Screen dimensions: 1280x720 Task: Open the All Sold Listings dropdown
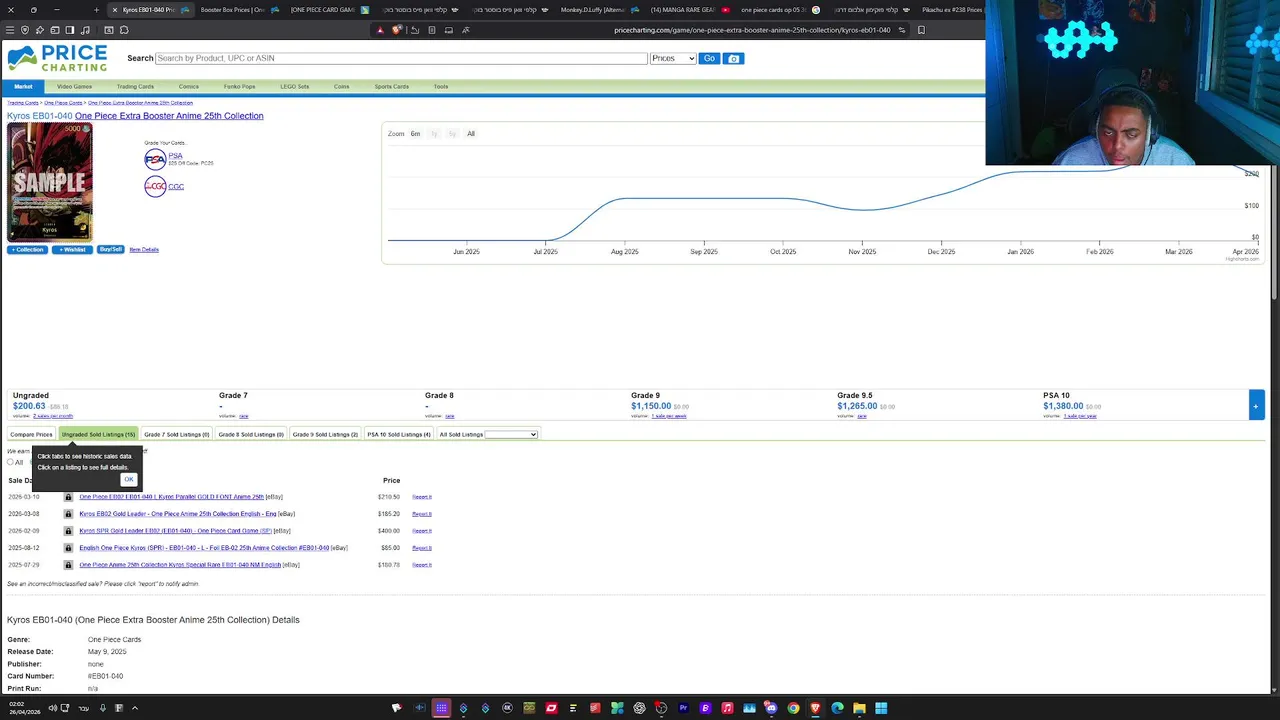tap(511, 434)
